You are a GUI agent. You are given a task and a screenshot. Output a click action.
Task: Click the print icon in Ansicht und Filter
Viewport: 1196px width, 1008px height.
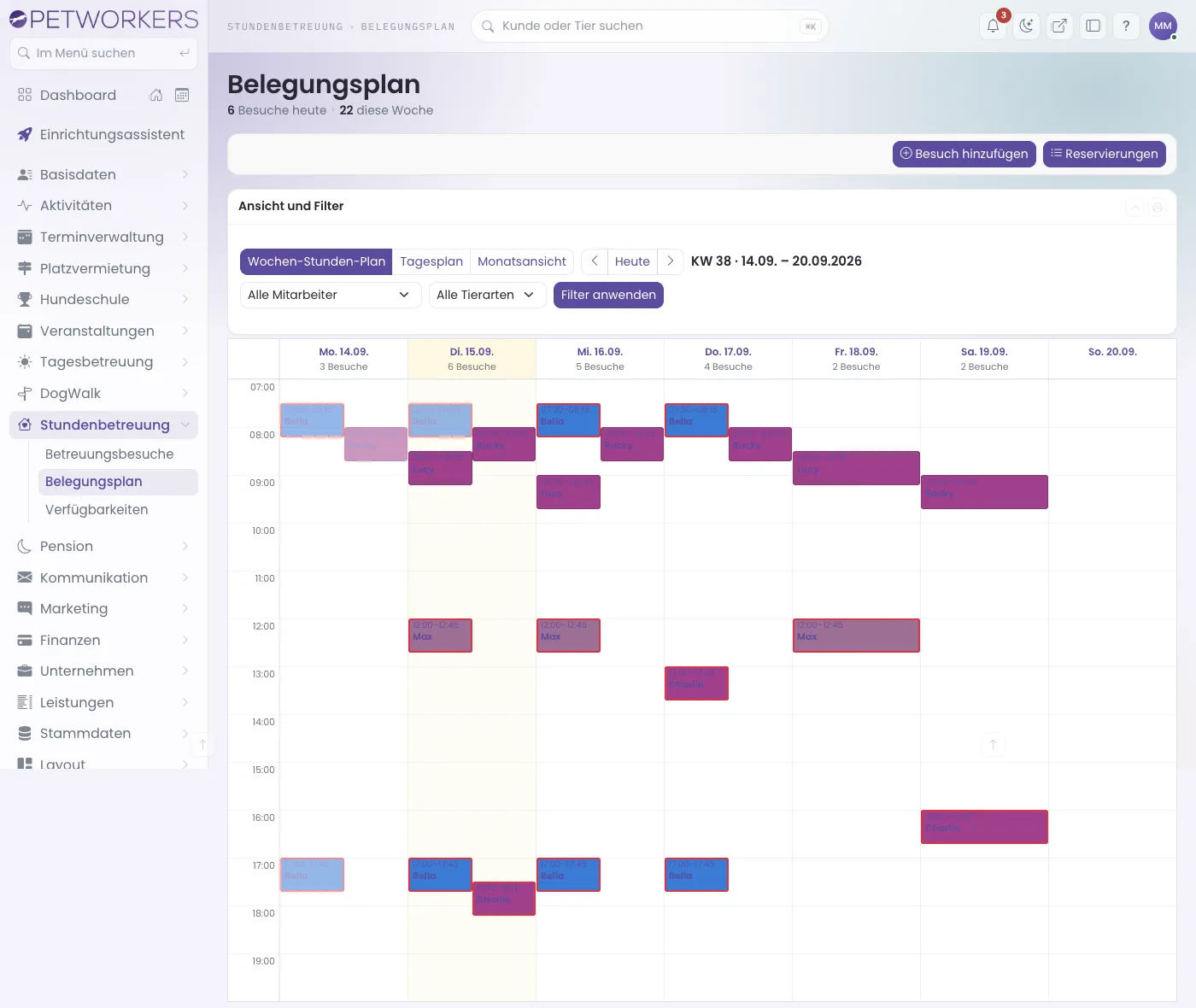[1158, 207]
